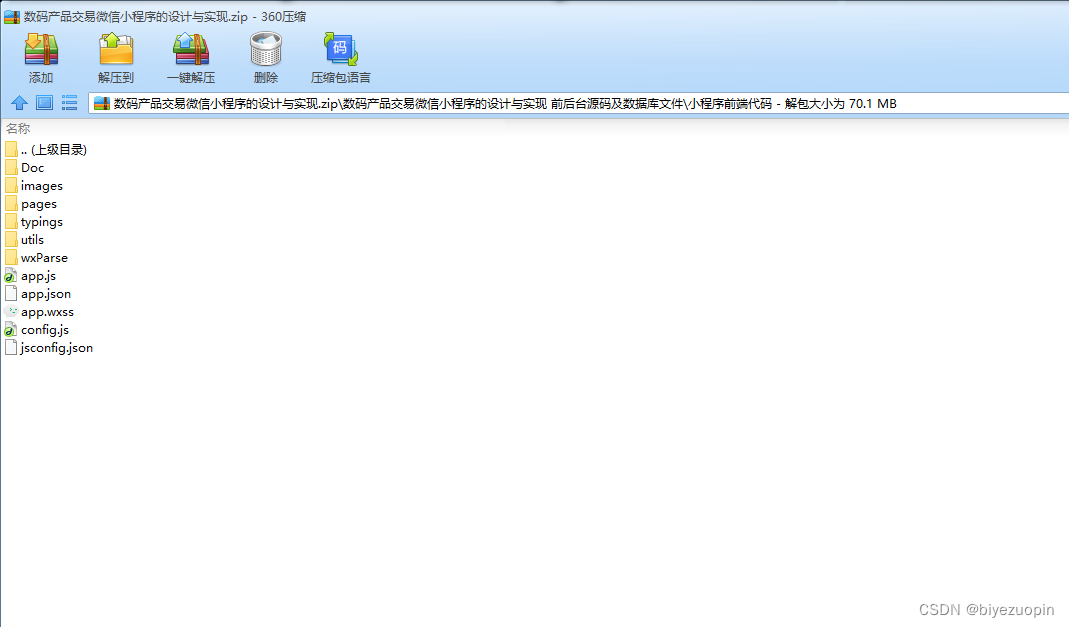Click the 一键解压 one-click extract icon
The image size is (1069, 627).
[191, 49]
